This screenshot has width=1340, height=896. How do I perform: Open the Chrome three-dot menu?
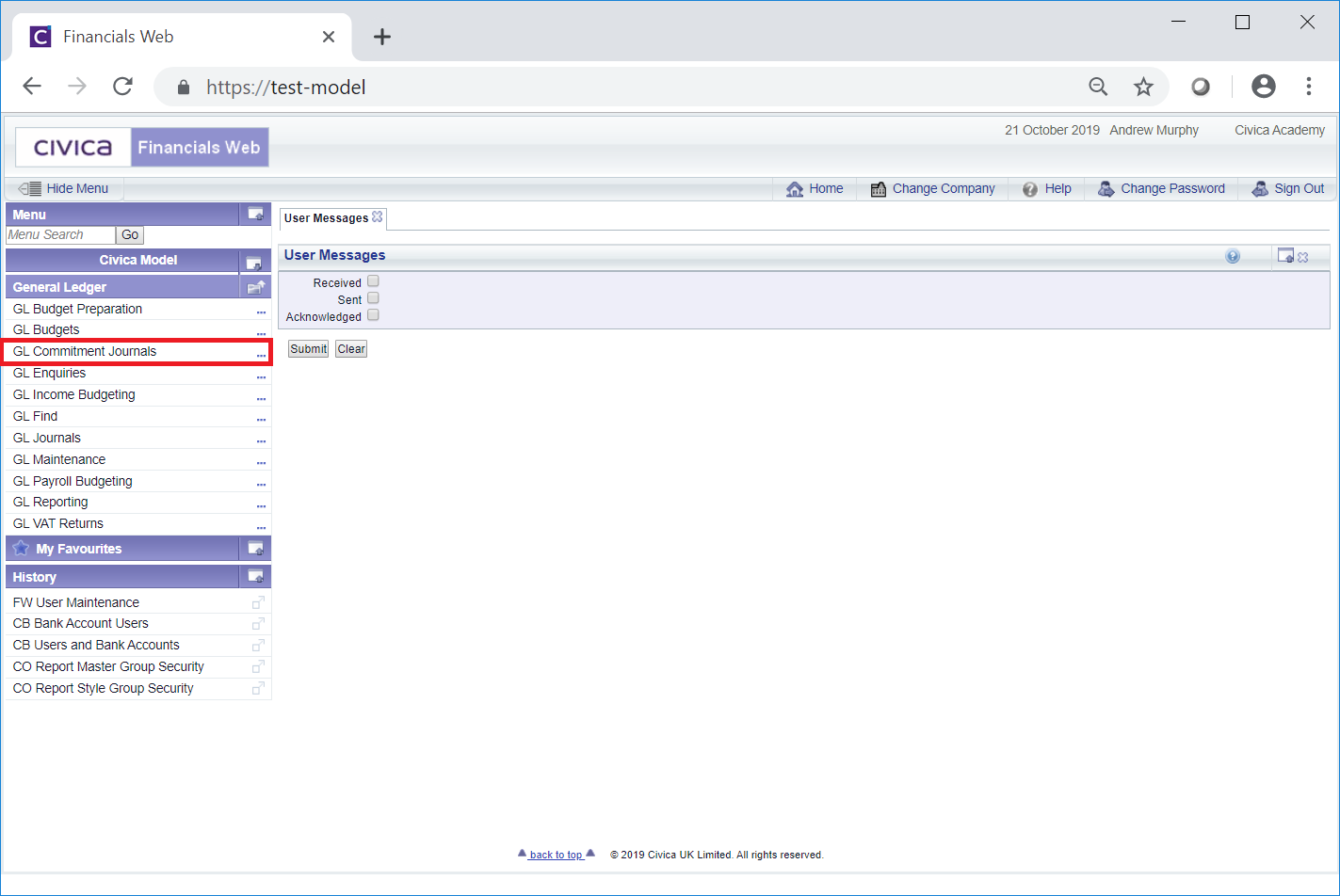pyautogui.click(x=1309, y=87)
